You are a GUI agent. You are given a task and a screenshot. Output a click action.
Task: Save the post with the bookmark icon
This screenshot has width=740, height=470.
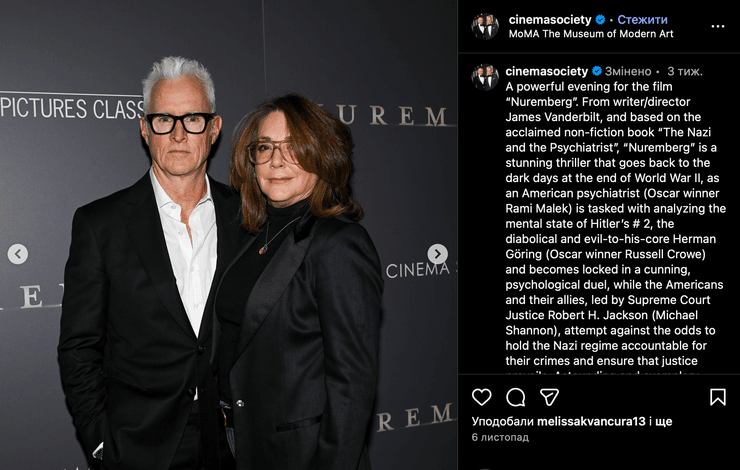pos(717,397)
